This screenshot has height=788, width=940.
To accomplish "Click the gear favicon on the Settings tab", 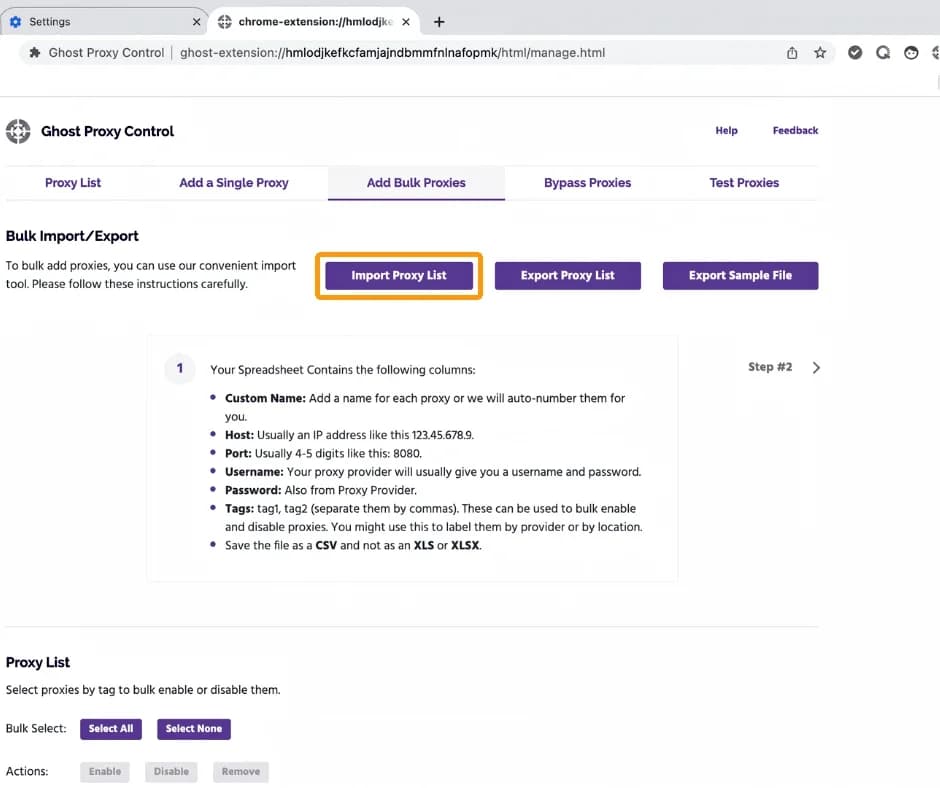I will (15, 20).
